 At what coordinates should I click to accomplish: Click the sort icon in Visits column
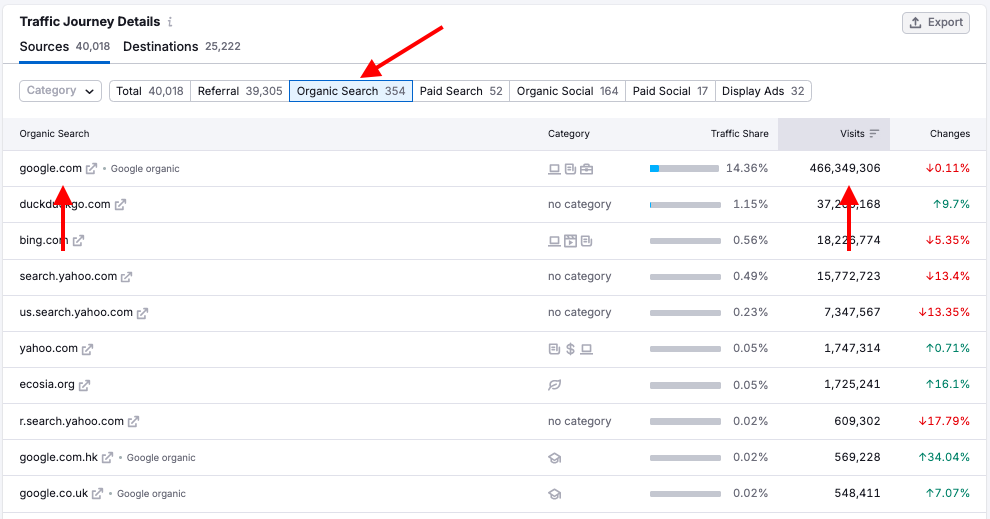(874, 134)
